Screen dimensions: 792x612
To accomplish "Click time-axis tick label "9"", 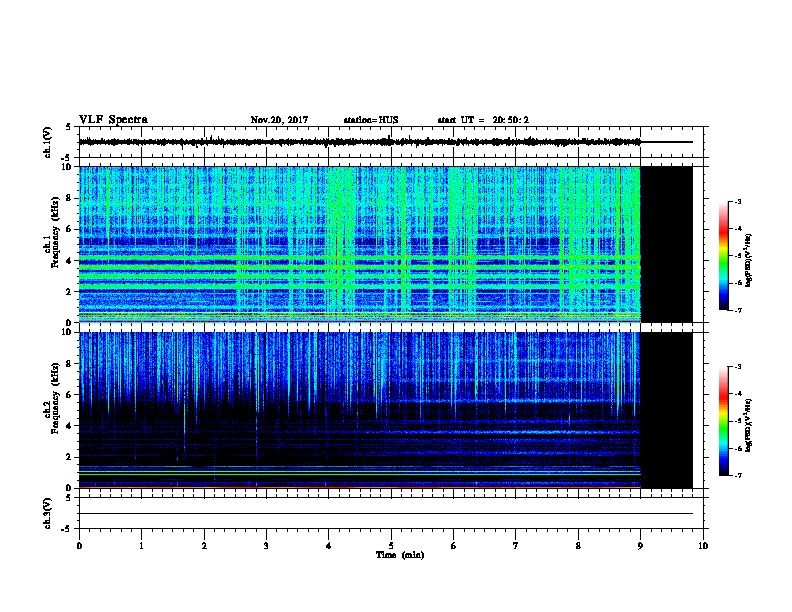I will click(640, 545).
